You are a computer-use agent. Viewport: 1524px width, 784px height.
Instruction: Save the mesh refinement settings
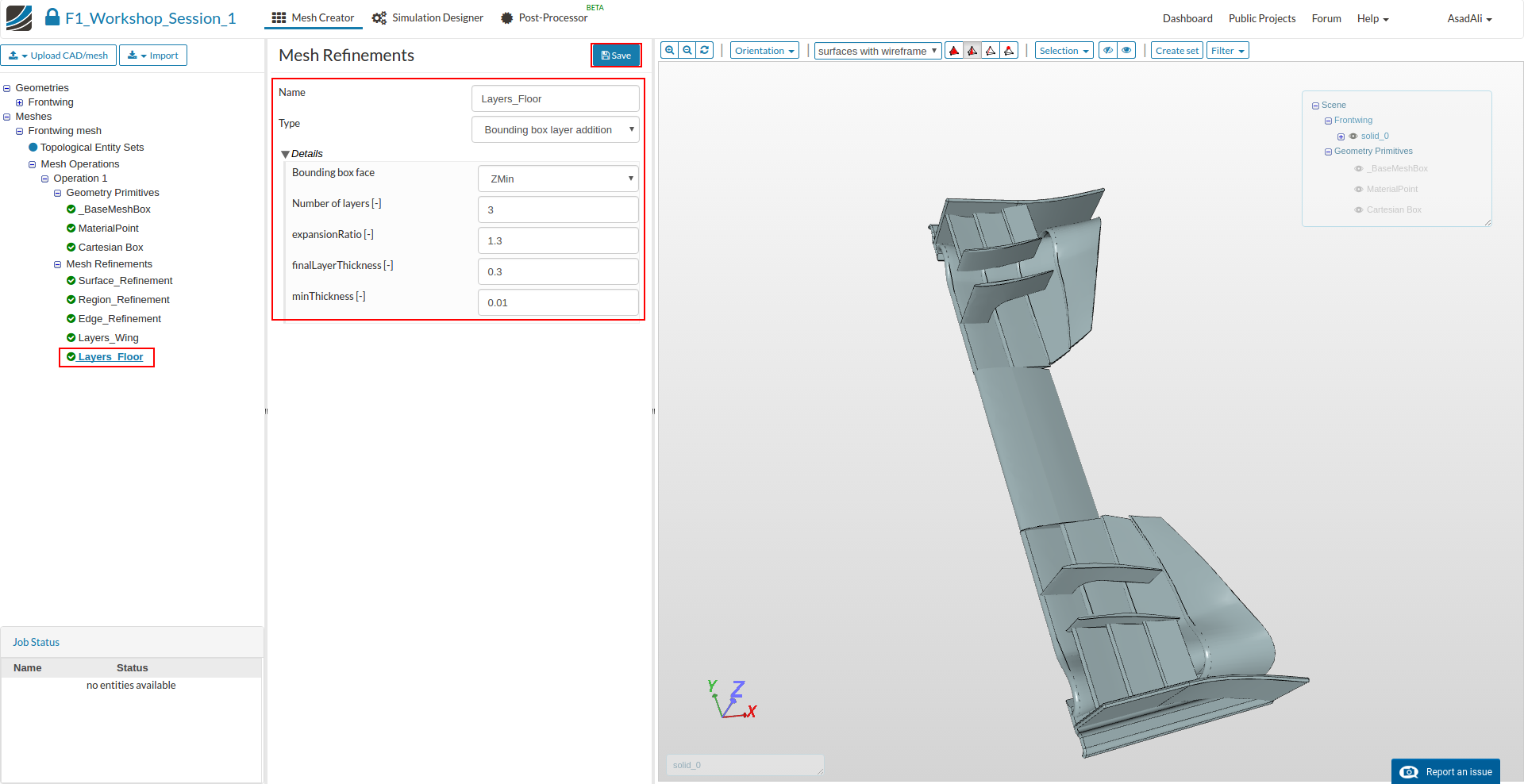click(616, 56)
